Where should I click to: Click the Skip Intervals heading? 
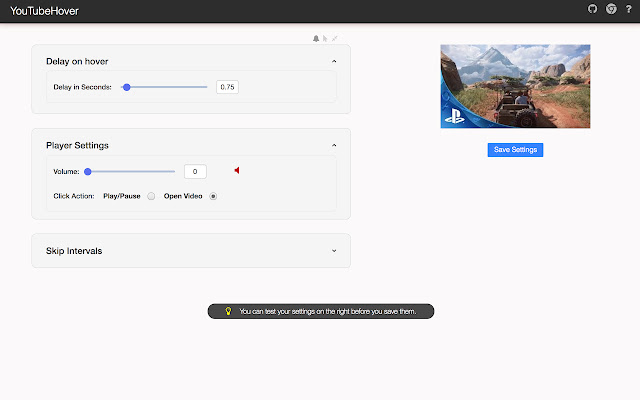74,251
